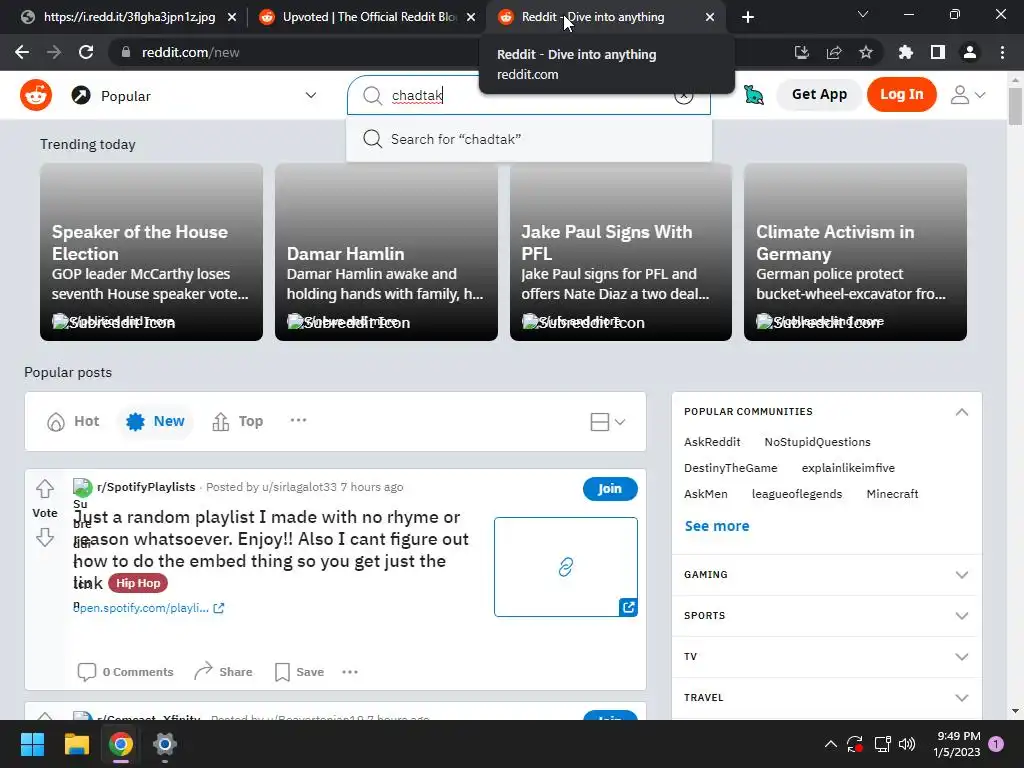The height and width of the screenshot is (768, 1024).
Task: Click the search box containing chadtak
Action: coord(528,95)
